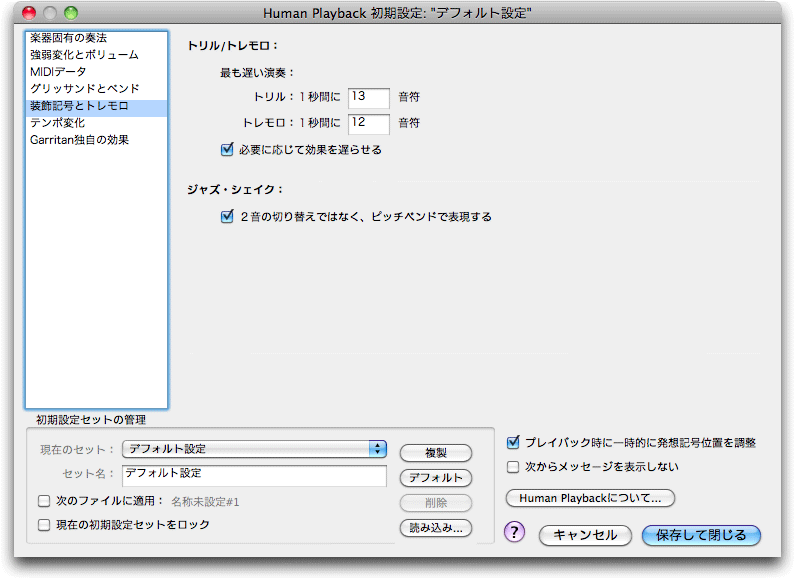Viewport: 795px width, 580px height.
Task: Toggle ジャズ・シェイク pitch bend checkbox
Action: [x=227, y=216]
